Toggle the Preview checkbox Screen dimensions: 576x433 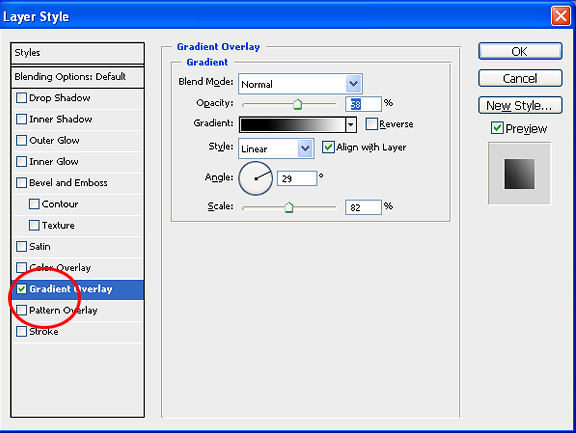point(497,128)
